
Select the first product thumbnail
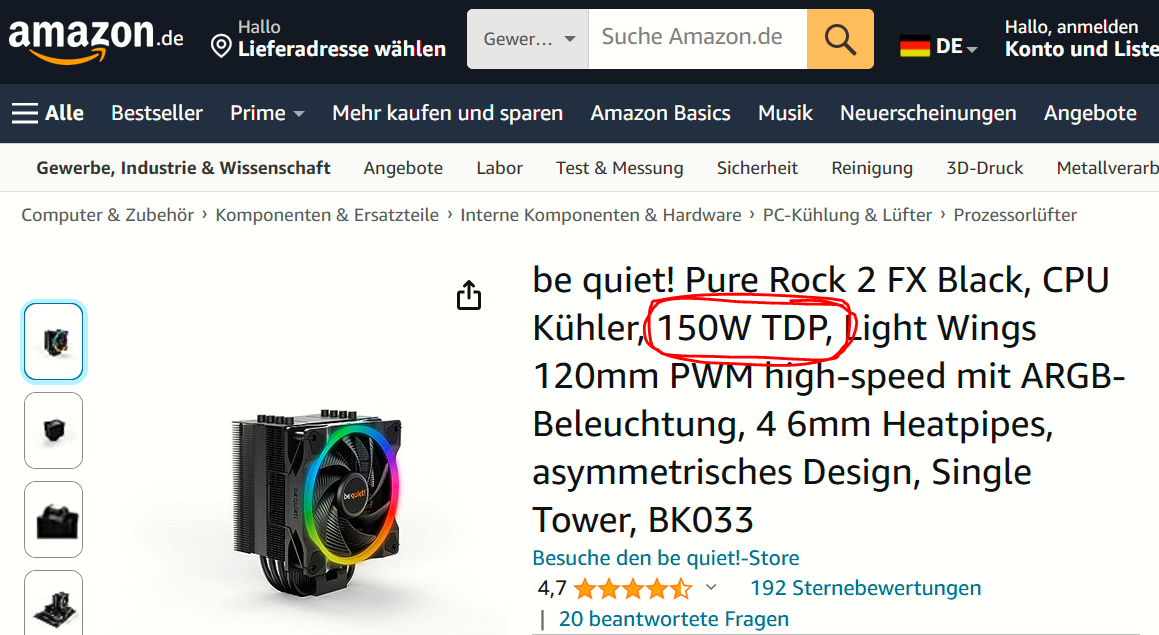53,342
